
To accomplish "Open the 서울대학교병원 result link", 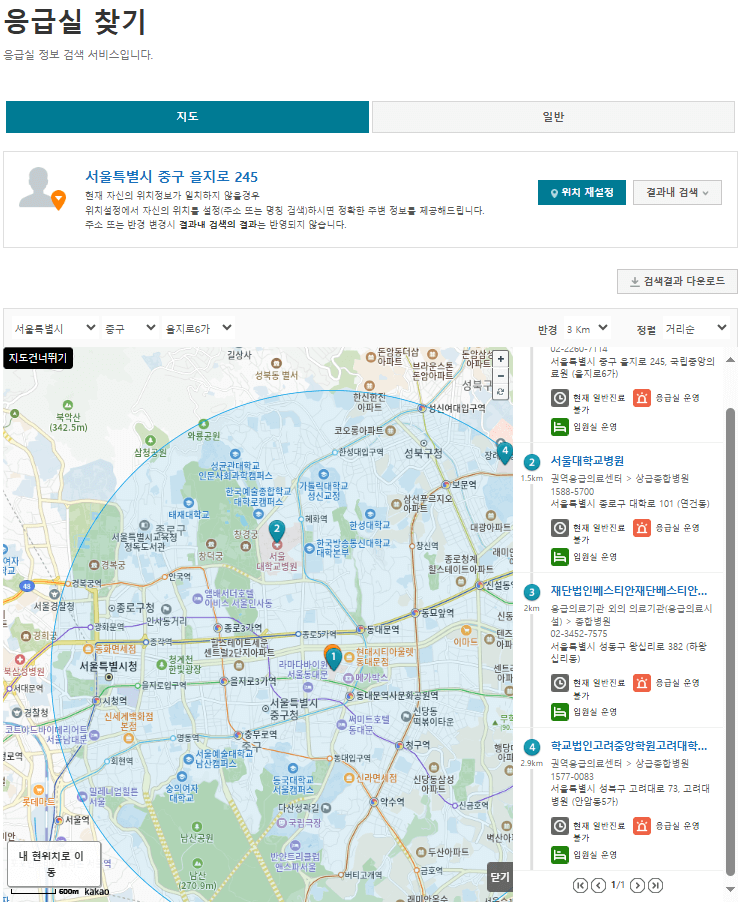I will (x=587, y=461).
